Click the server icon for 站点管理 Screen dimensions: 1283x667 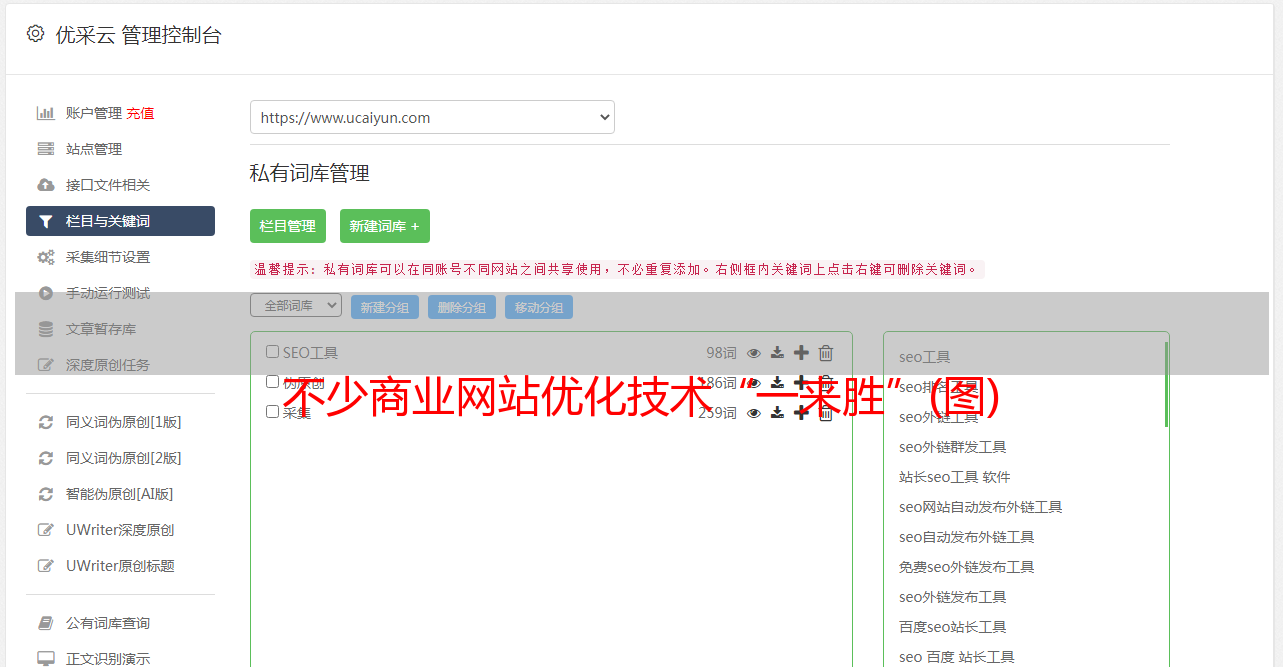46,149
